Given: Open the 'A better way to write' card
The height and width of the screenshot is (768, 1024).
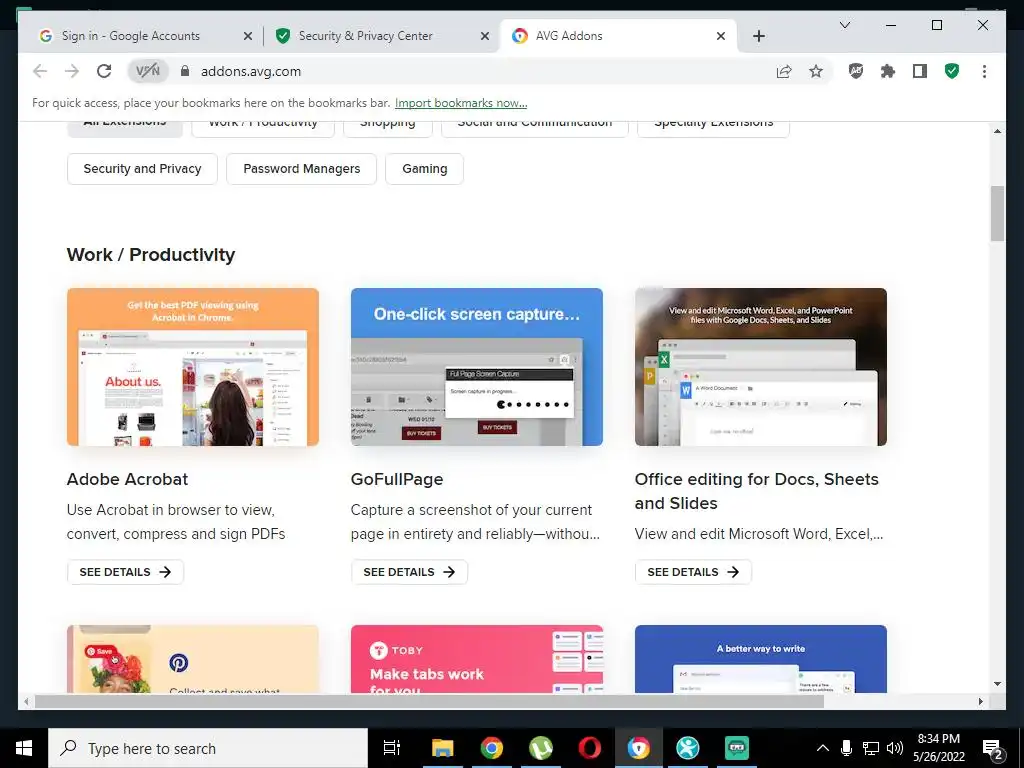Looking at the screenshot, I should tap(761, 659).
